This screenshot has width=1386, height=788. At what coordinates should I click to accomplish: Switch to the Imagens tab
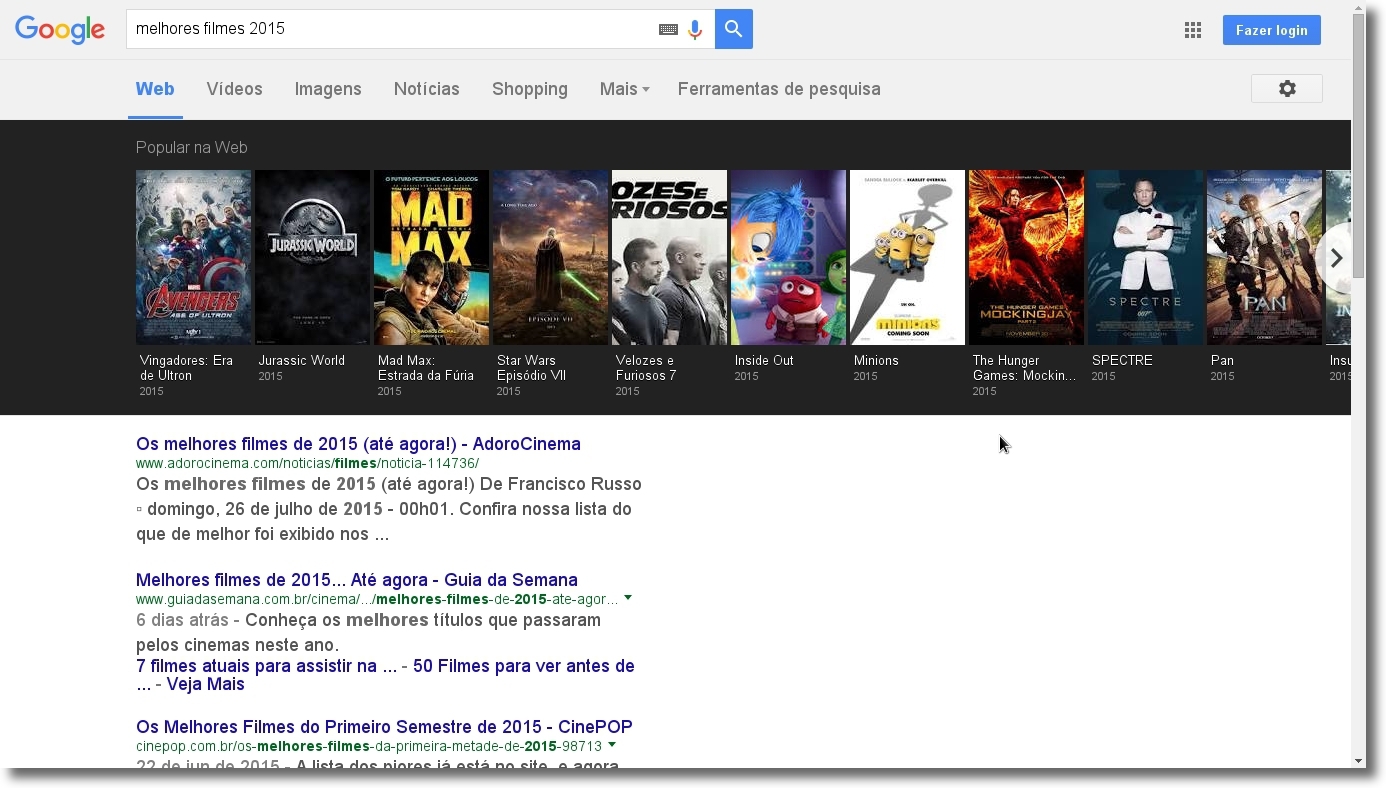click(328, 89)
